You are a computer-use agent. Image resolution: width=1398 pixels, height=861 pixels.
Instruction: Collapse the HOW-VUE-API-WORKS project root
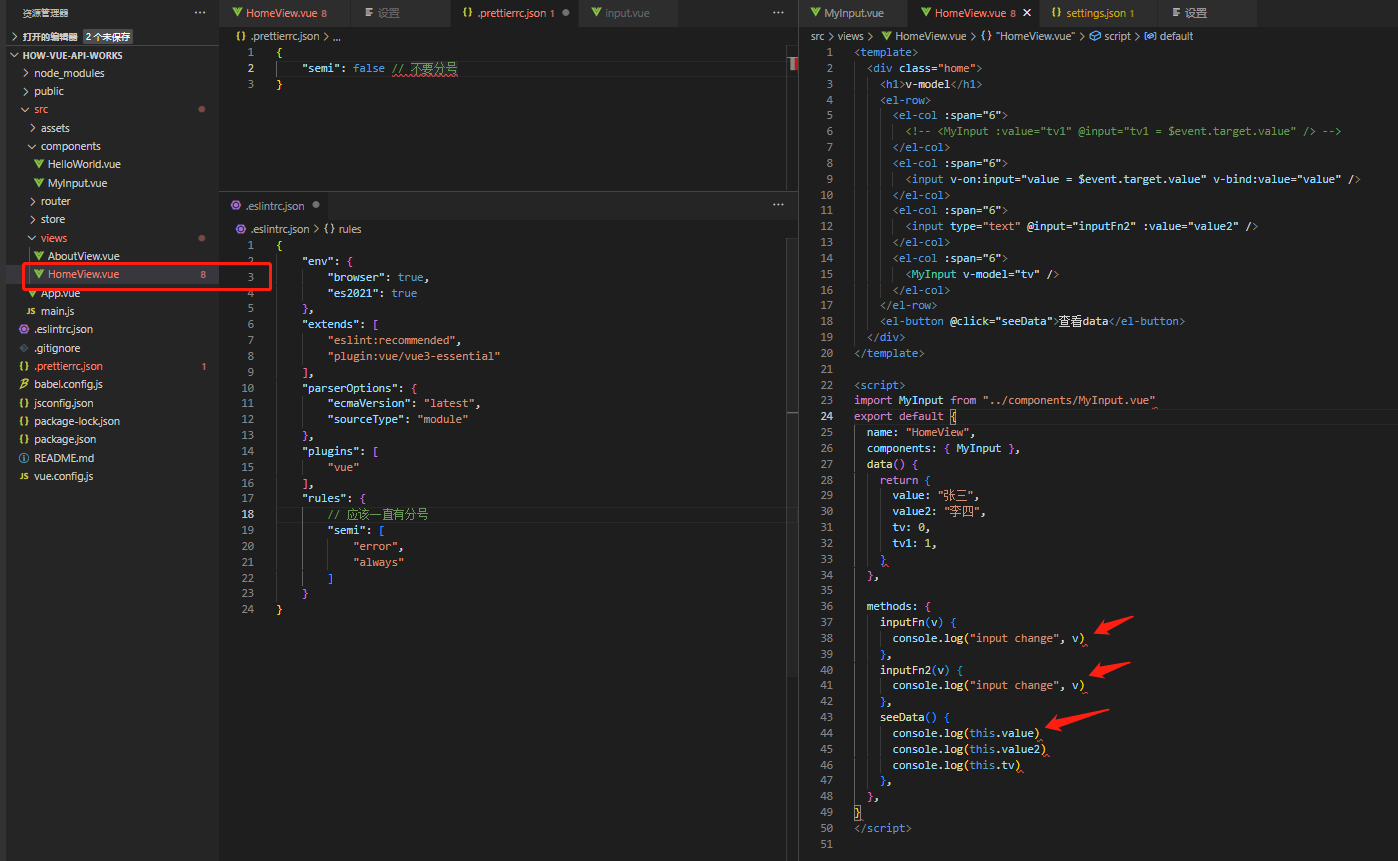click(x=14, y=55)
